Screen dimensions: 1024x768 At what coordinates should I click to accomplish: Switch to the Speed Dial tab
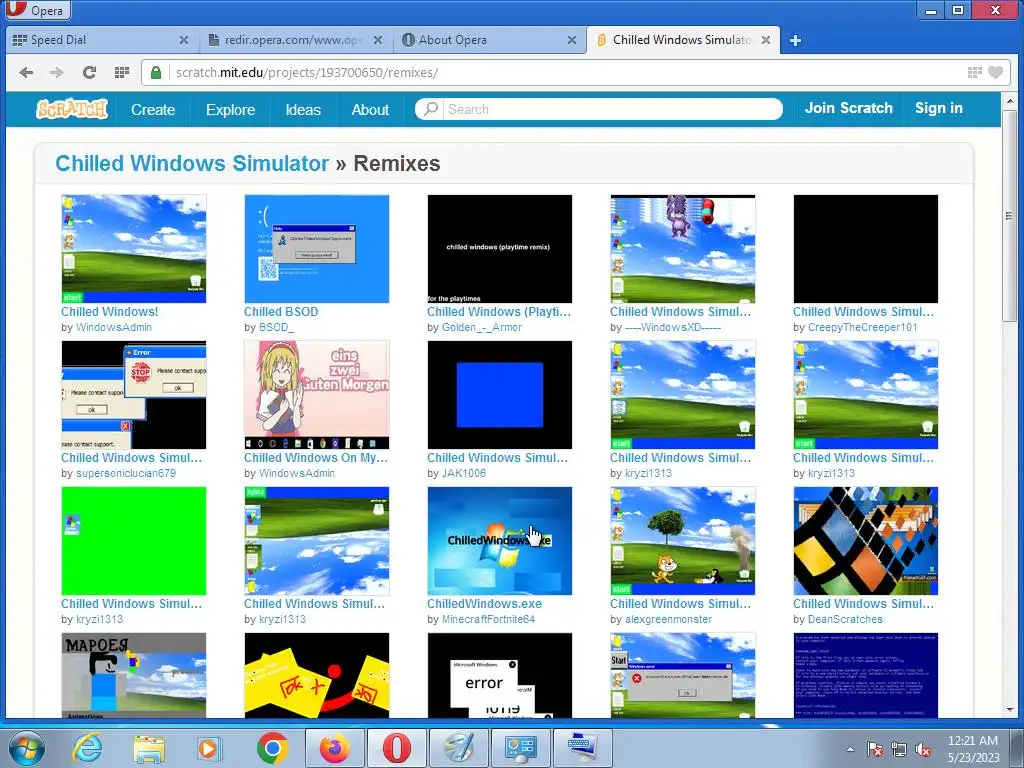(x=98, y=40)
